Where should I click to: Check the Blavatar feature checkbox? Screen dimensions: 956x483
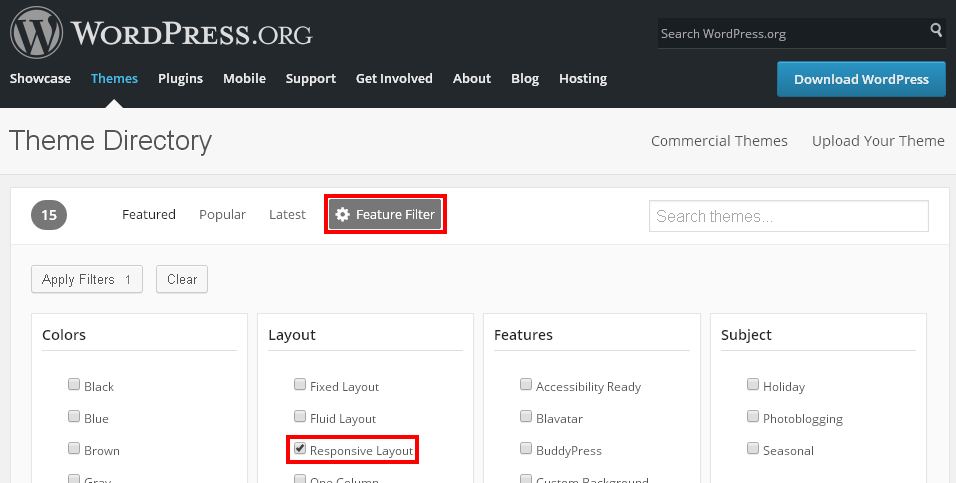[526, 416]
